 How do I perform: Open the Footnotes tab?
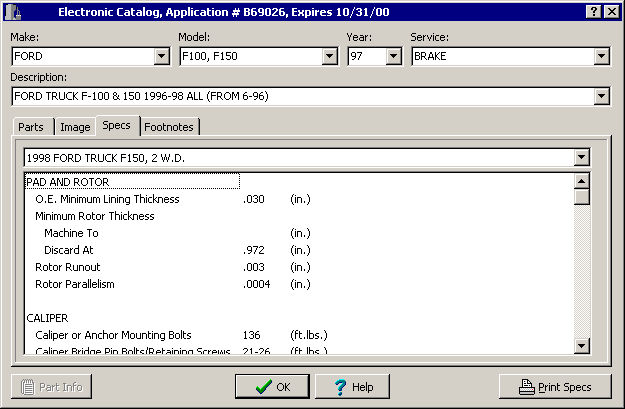[169, 127]
